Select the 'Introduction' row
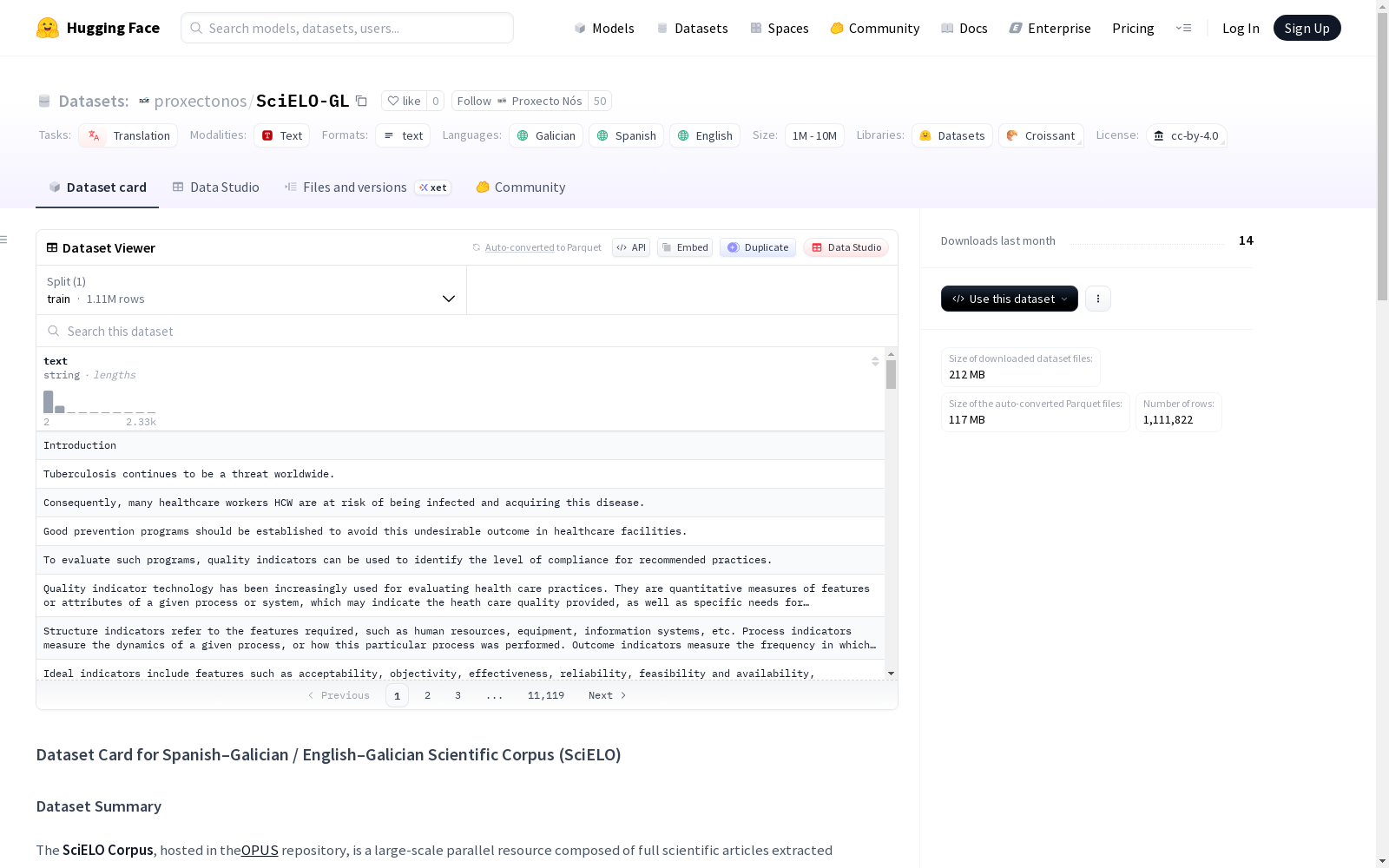This screenshot has width=1389, height=868. coord(460,445)
